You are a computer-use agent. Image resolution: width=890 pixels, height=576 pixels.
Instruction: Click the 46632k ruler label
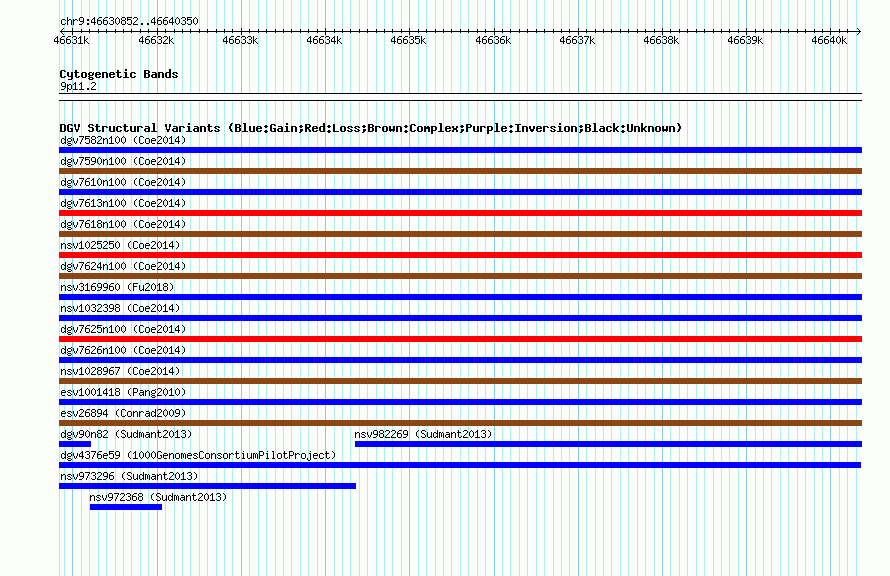pos(156,40)
